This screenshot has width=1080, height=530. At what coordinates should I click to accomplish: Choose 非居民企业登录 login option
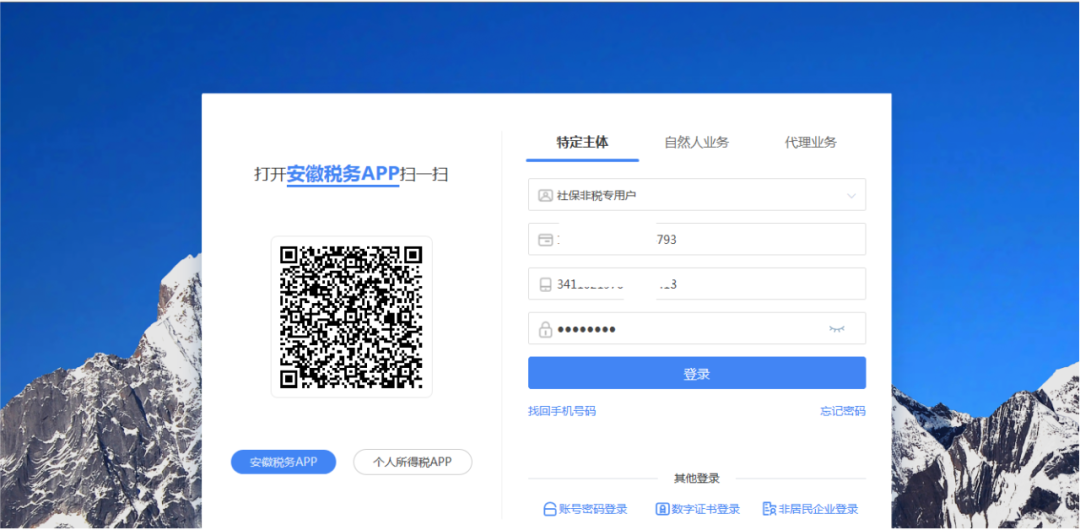(818, 509)
